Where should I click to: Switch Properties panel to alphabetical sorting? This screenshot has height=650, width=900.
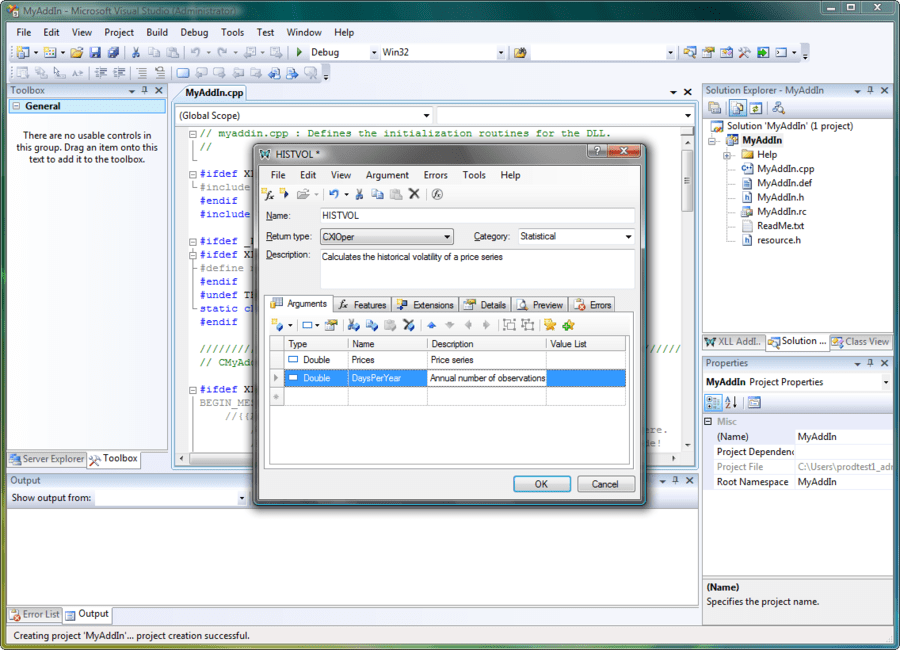[730, 402]
